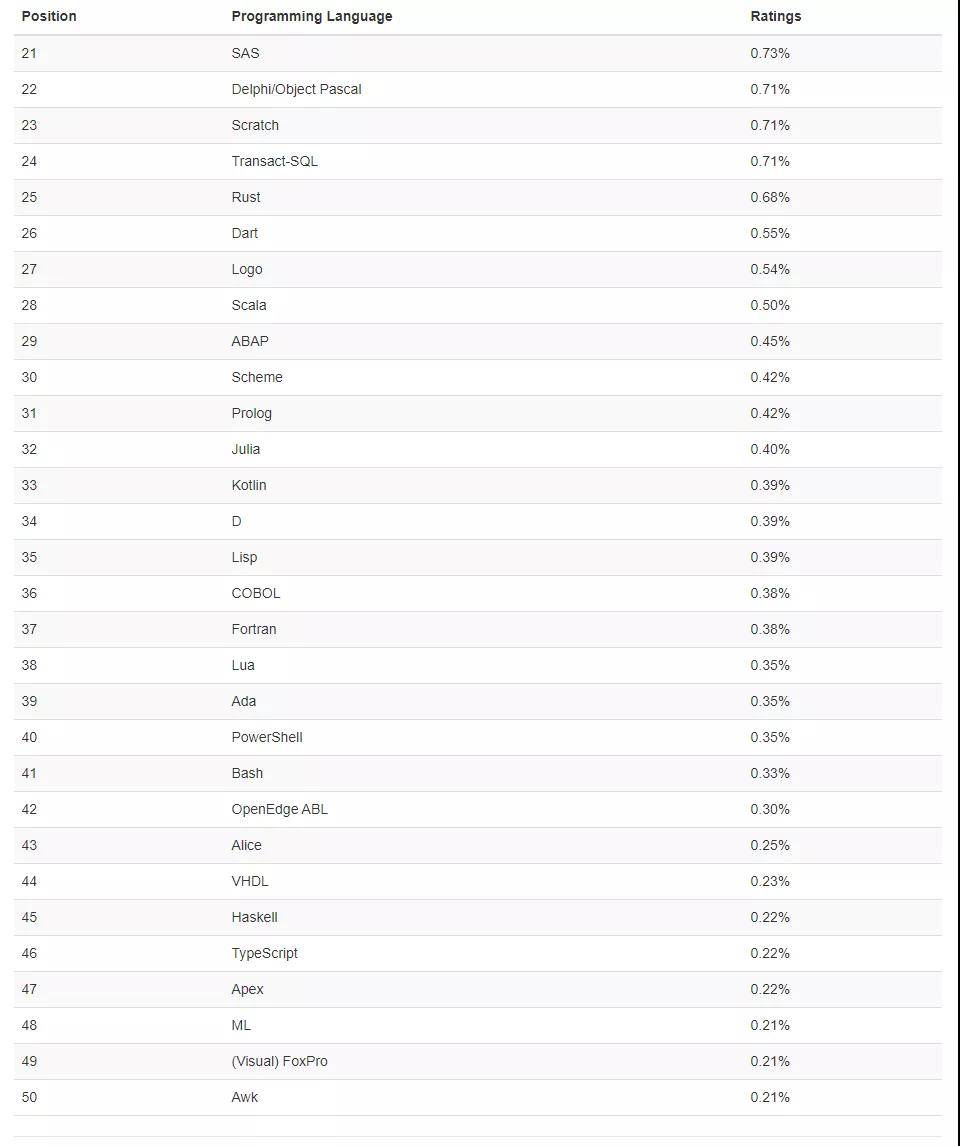Screen dimensions: 960x1146
Task: Click on the Transact-SQL entry
Action: tap(274, 161)
